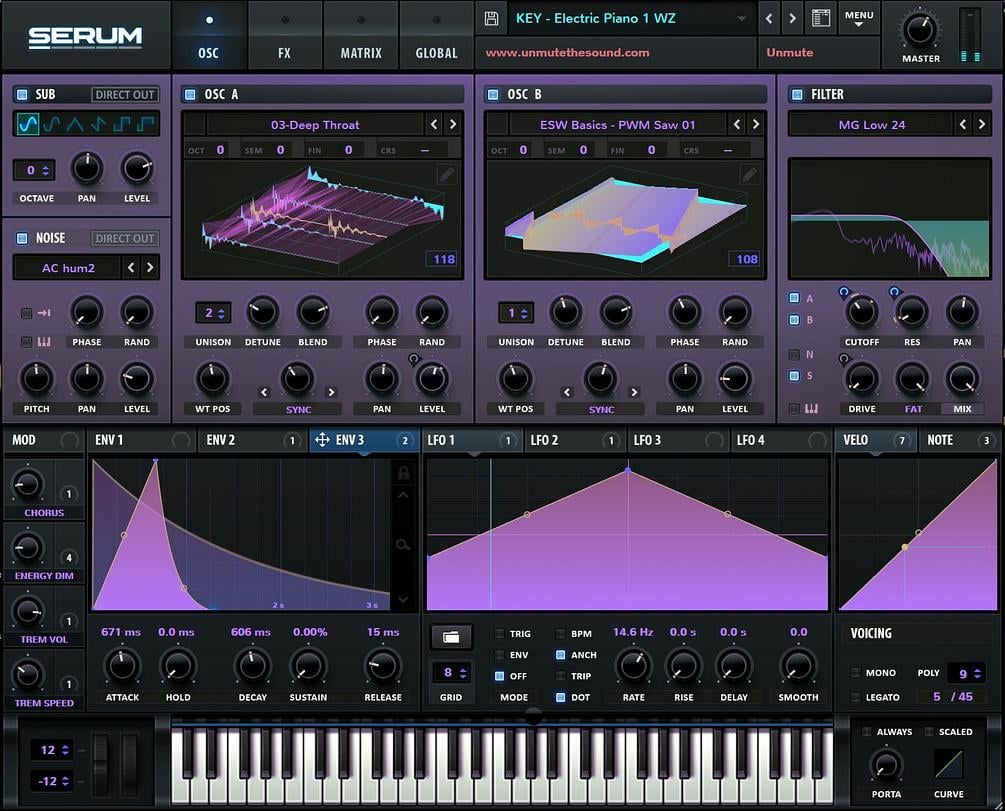Click the next arrow on the AC hum2 noise selector
The image size is (1005, 811).
(152, 267)
